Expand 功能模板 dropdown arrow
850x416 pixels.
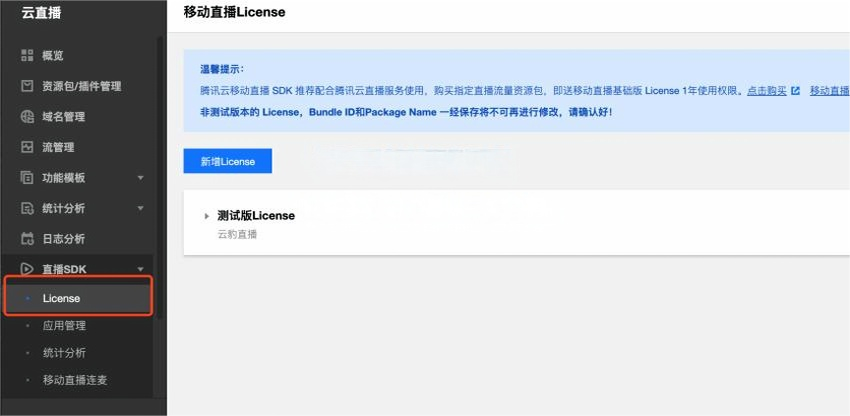click(140, 178)
